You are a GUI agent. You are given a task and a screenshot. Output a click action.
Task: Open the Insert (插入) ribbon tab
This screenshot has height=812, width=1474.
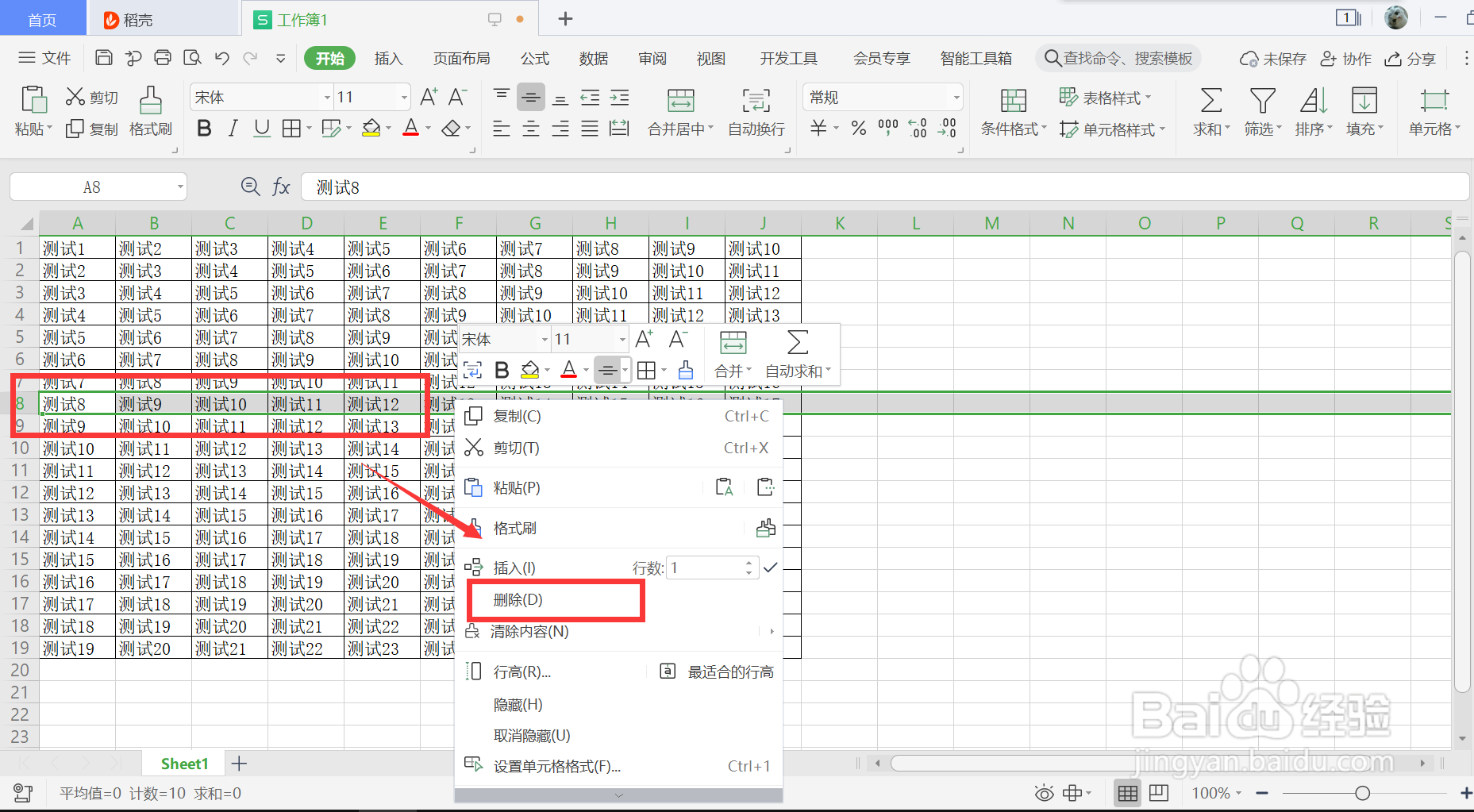point(388,58)
